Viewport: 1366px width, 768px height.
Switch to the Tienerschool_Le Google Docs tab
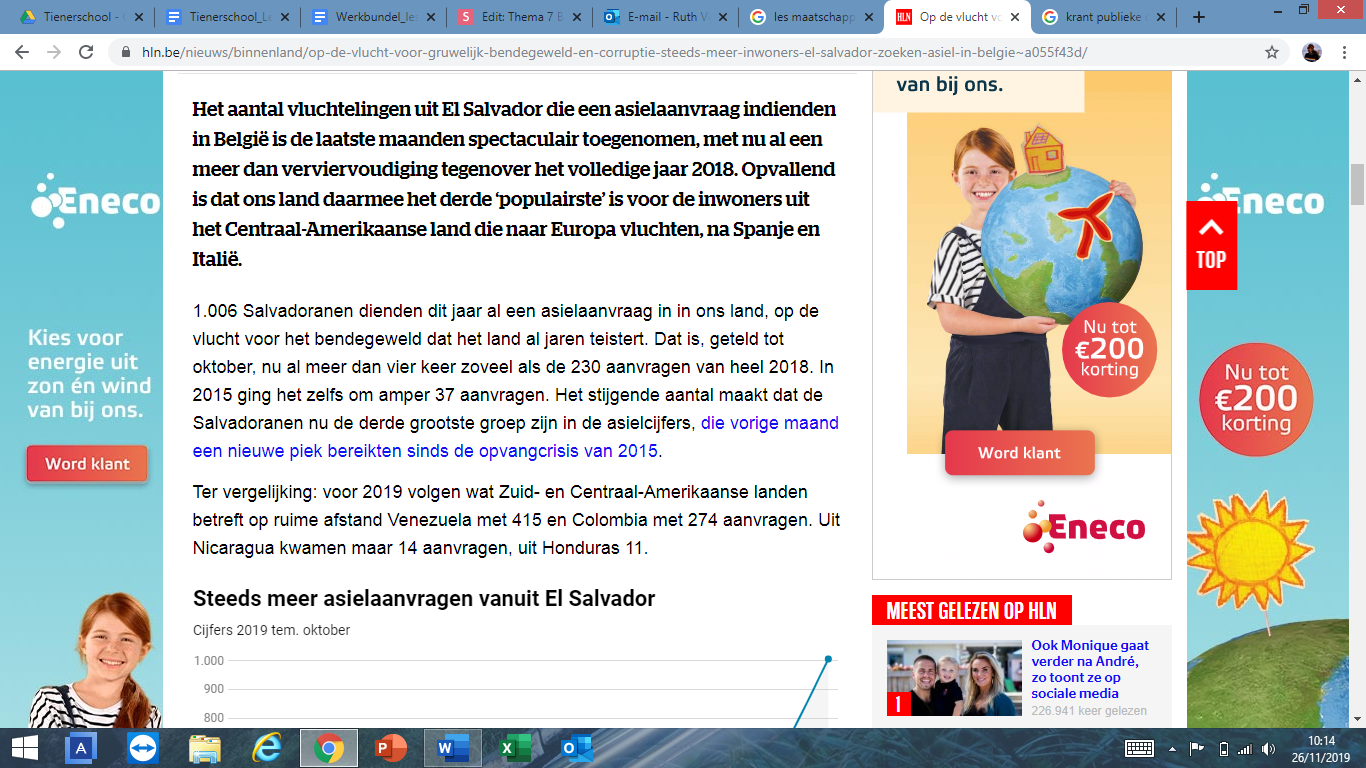click(x=226, y=17)
